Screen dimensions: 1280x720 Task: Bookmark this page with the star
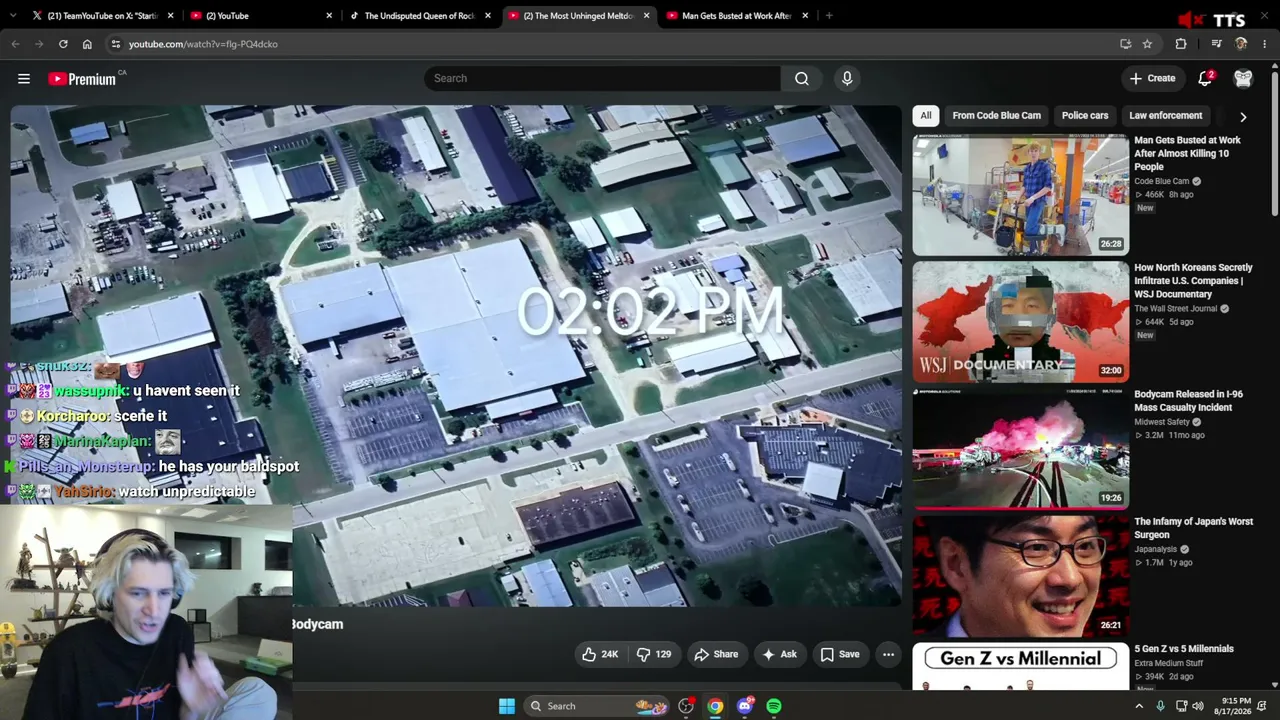(x=1147, y=44)
